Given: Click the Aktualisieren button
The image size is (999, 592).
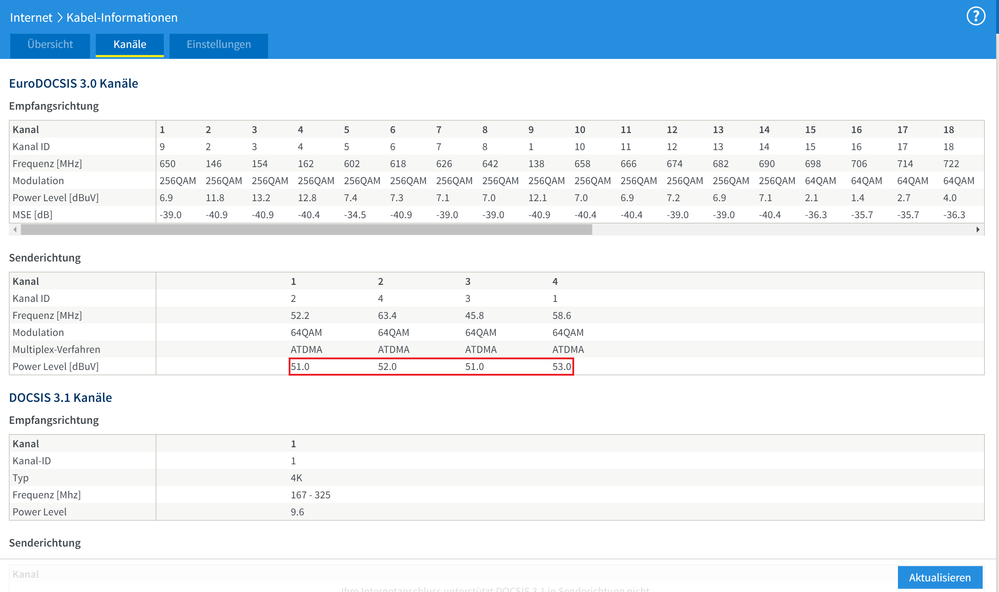Looking at the screenshot, I should point(940,577).
